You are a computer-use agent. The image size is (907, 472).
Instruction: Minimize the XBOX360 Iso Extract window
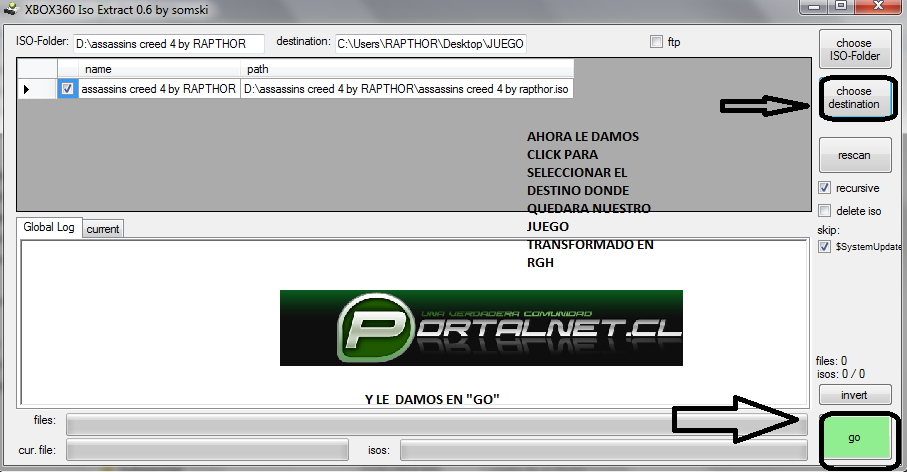point(814,6)
